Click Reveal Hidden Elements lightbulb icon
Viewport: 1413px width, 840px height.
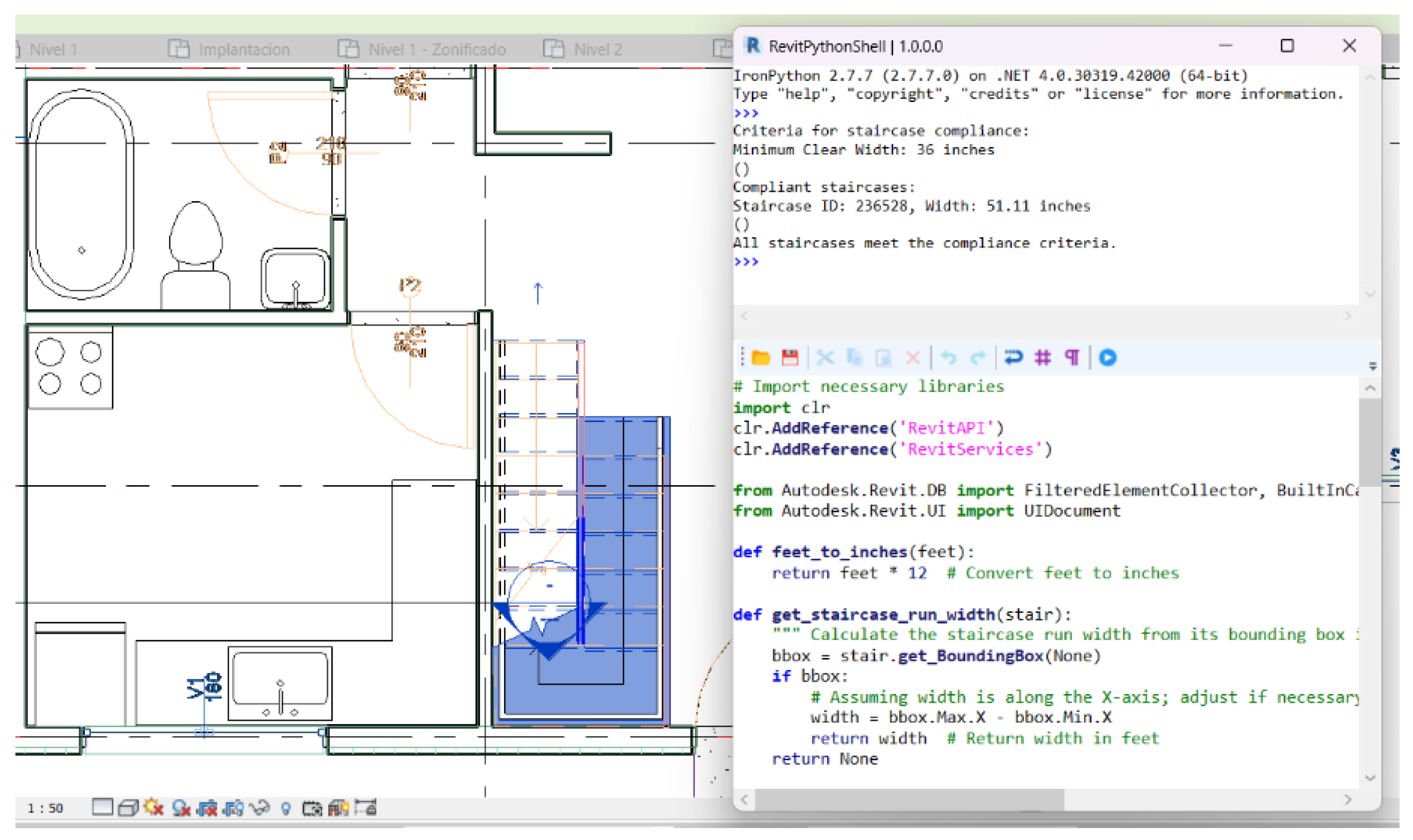click(x=286, y=808)
